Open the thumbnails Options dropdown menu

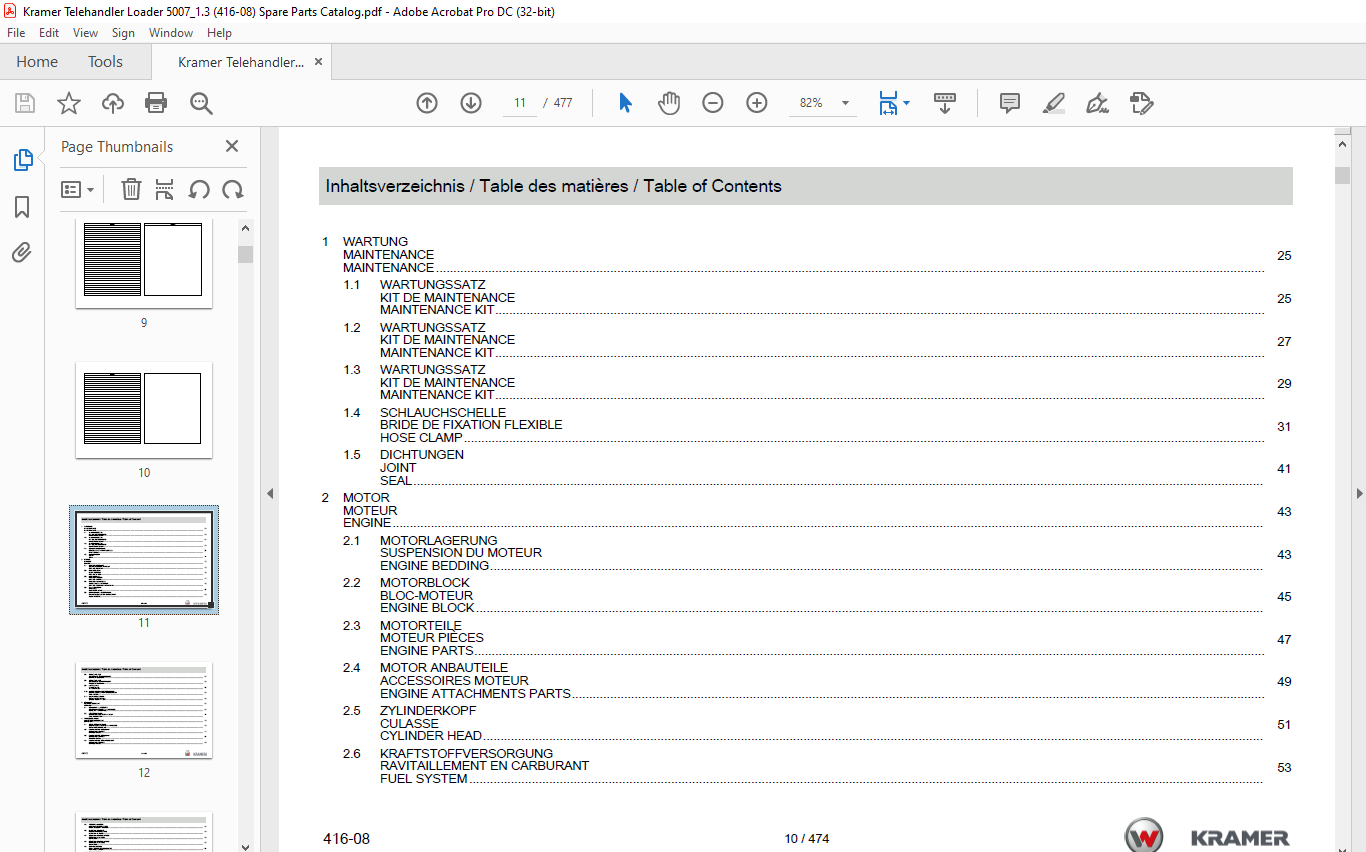[x=78, y=189]
